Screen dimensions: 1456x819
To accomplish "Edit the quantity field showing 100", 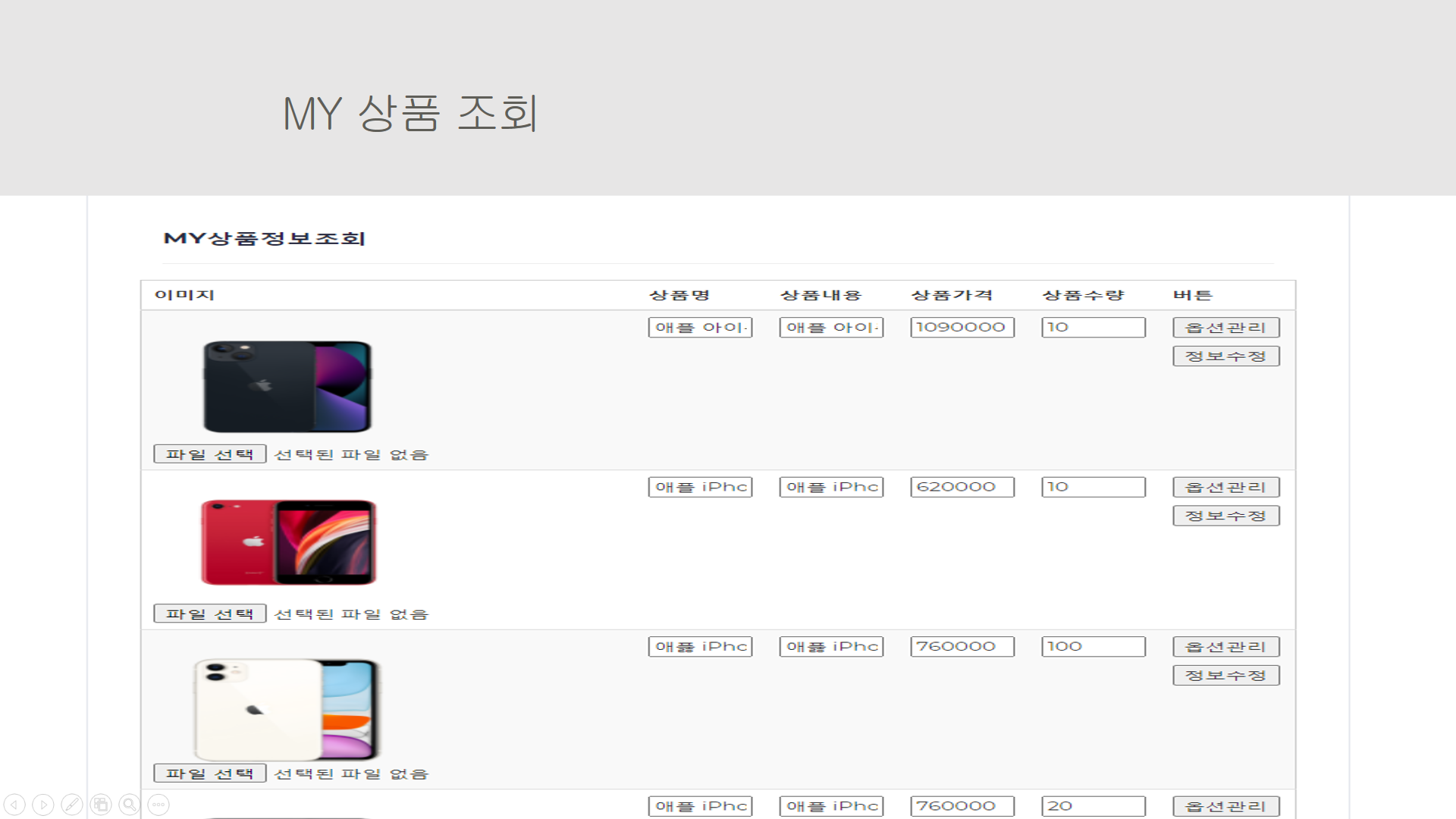I will [1094, 647].
